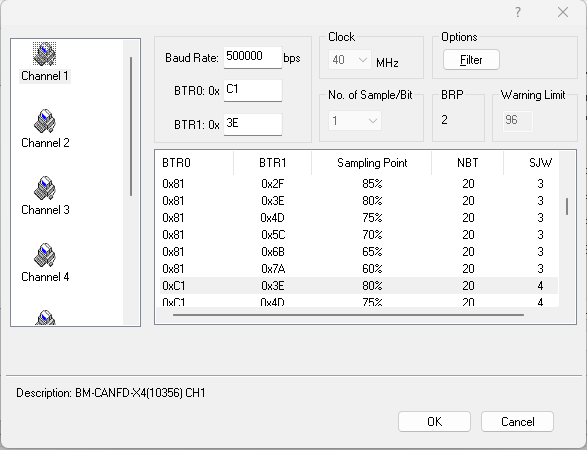Click the 70% sampling point cell

click(372, 235)
